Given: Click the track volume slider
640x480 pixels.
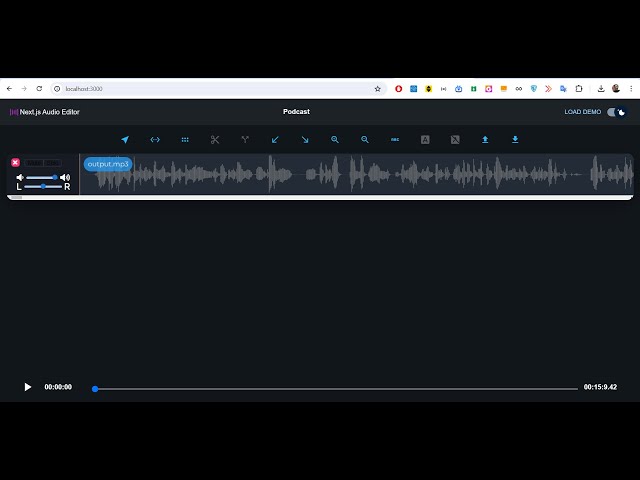Looking at the screenshot, I should click(42, 177).
